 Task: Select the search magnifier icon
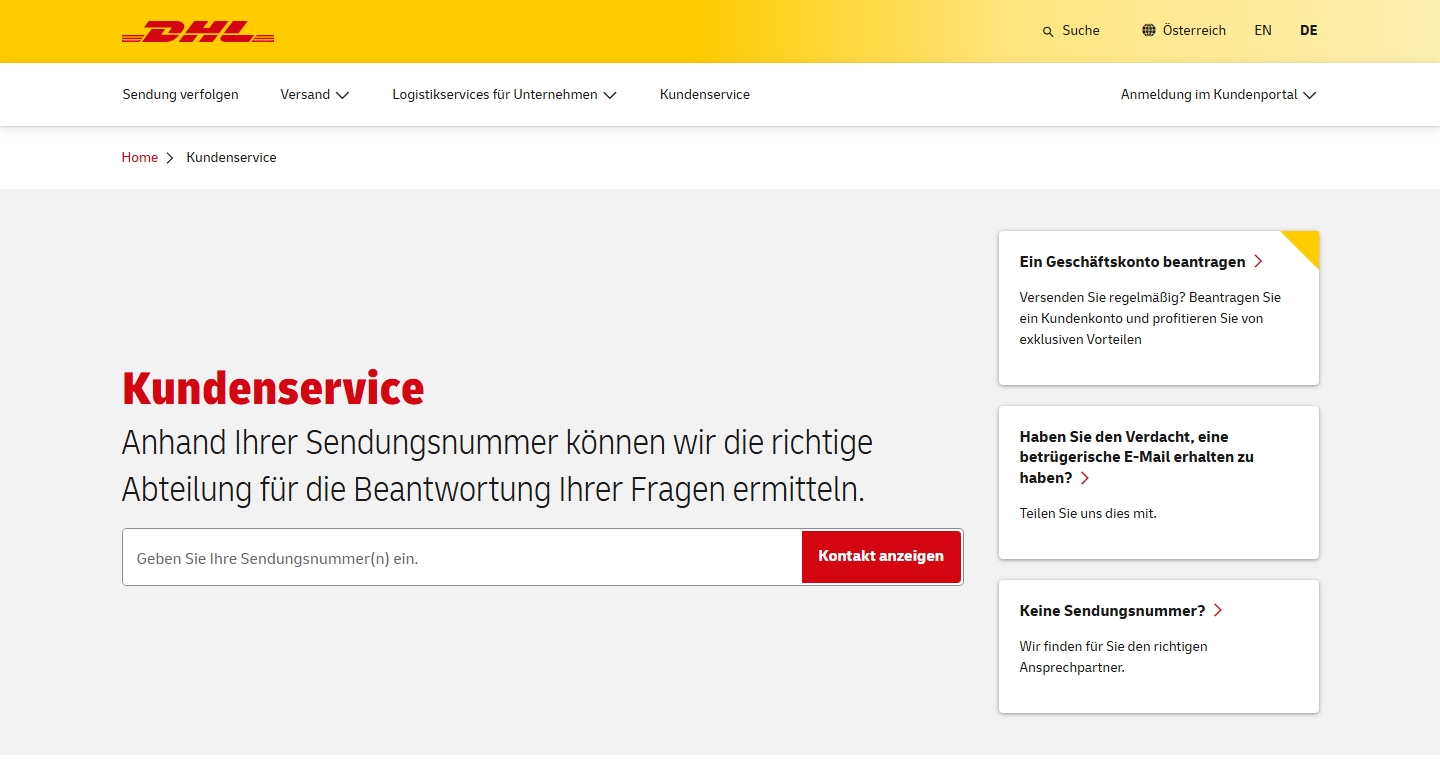1046,31
